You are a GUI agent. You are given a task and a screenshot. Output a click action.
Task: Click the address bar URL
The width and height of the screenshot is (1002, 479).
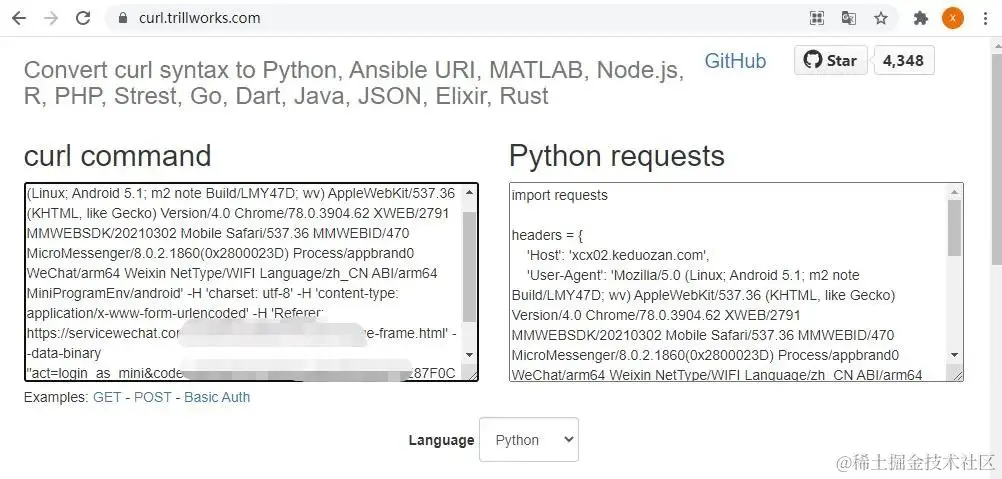(199, 18)
